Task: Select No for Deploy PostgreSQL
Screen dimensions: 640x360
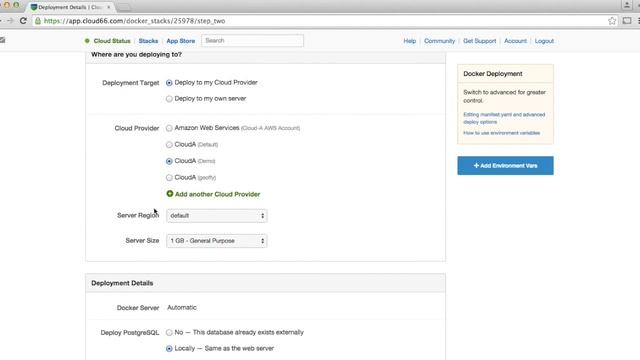Action: (169, 333)
